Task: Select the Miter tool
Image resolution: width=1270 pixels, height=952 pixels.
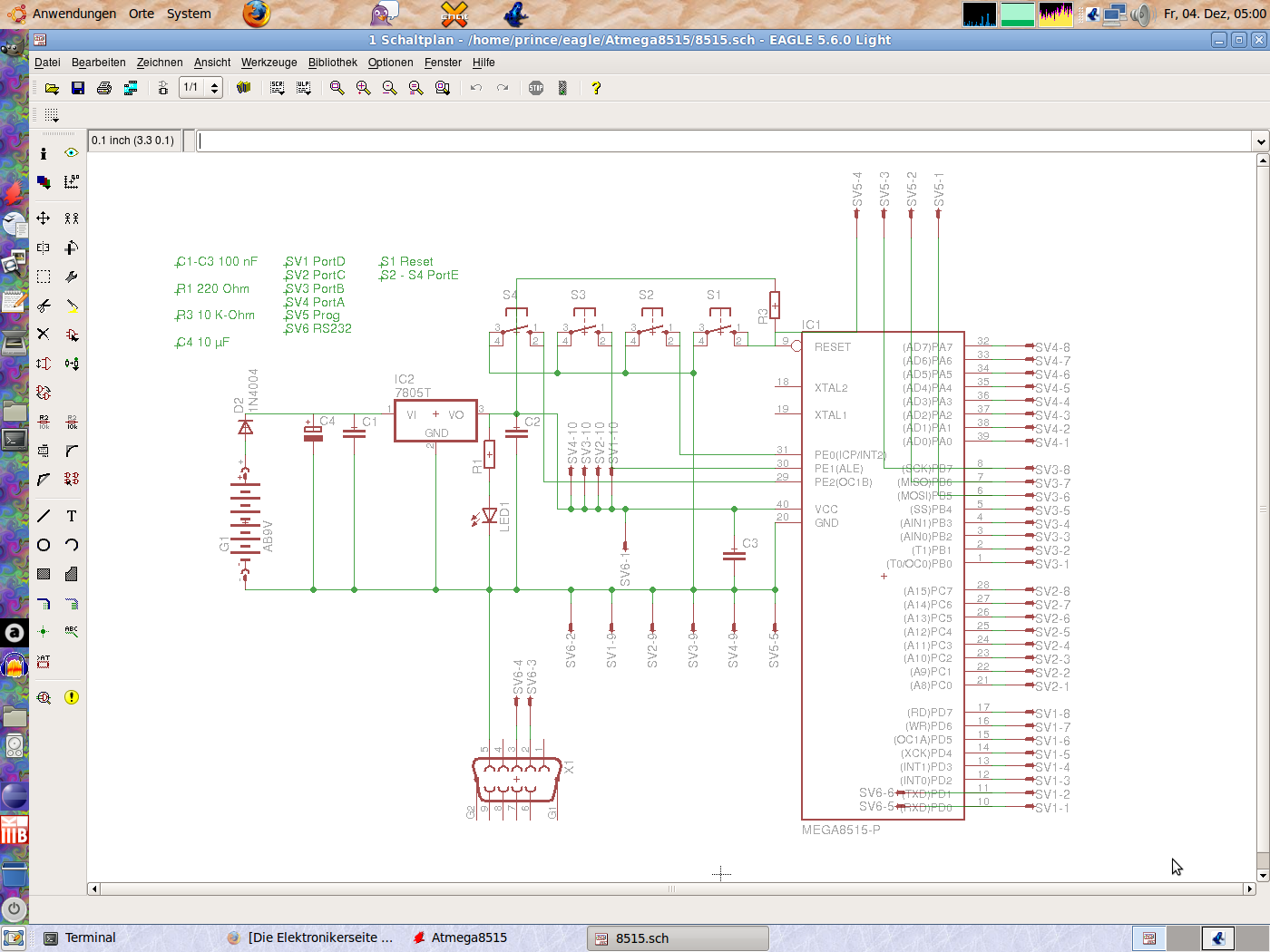Action: pyautogui.click(x=72, y=451)
